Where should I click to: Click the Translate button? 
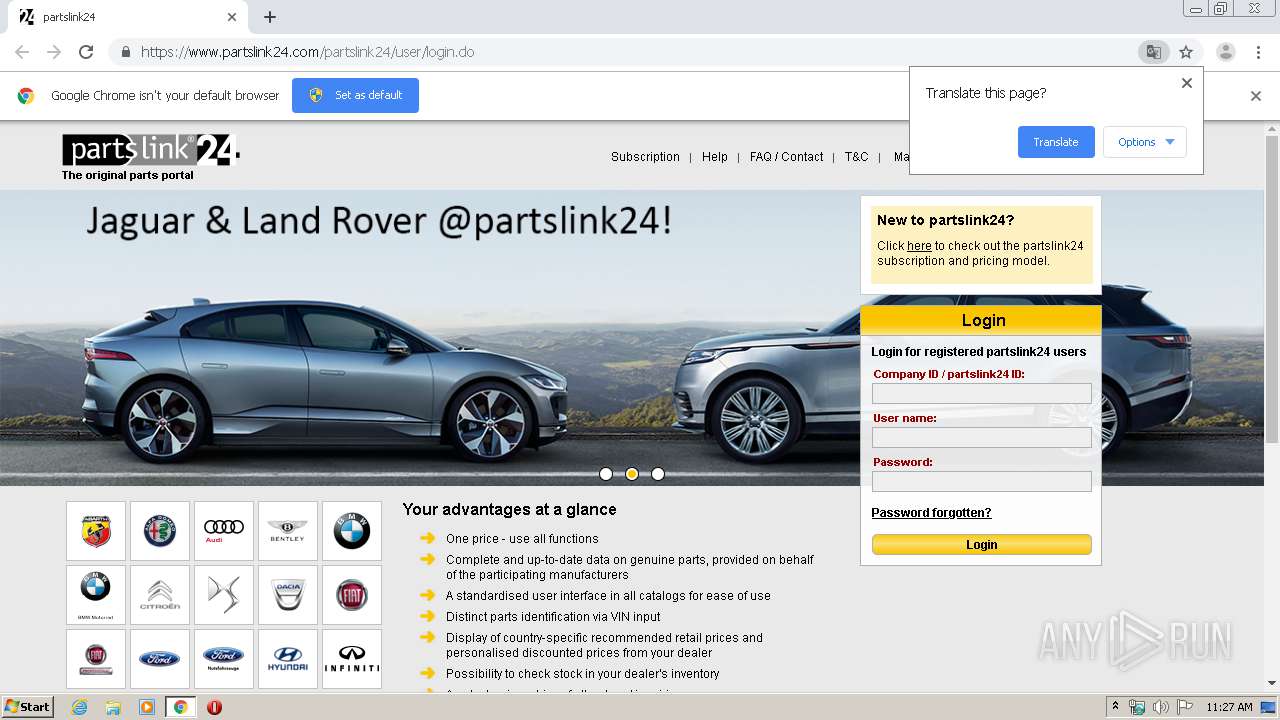point(1056,142)
